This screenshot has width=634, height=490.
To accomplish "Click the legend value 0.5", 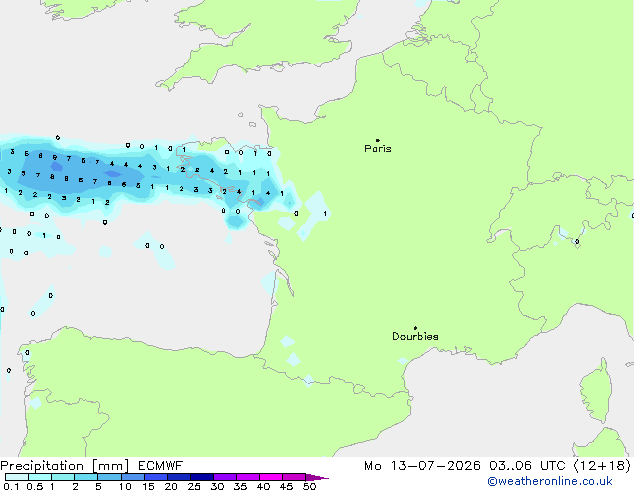I will tap(35, 486).
